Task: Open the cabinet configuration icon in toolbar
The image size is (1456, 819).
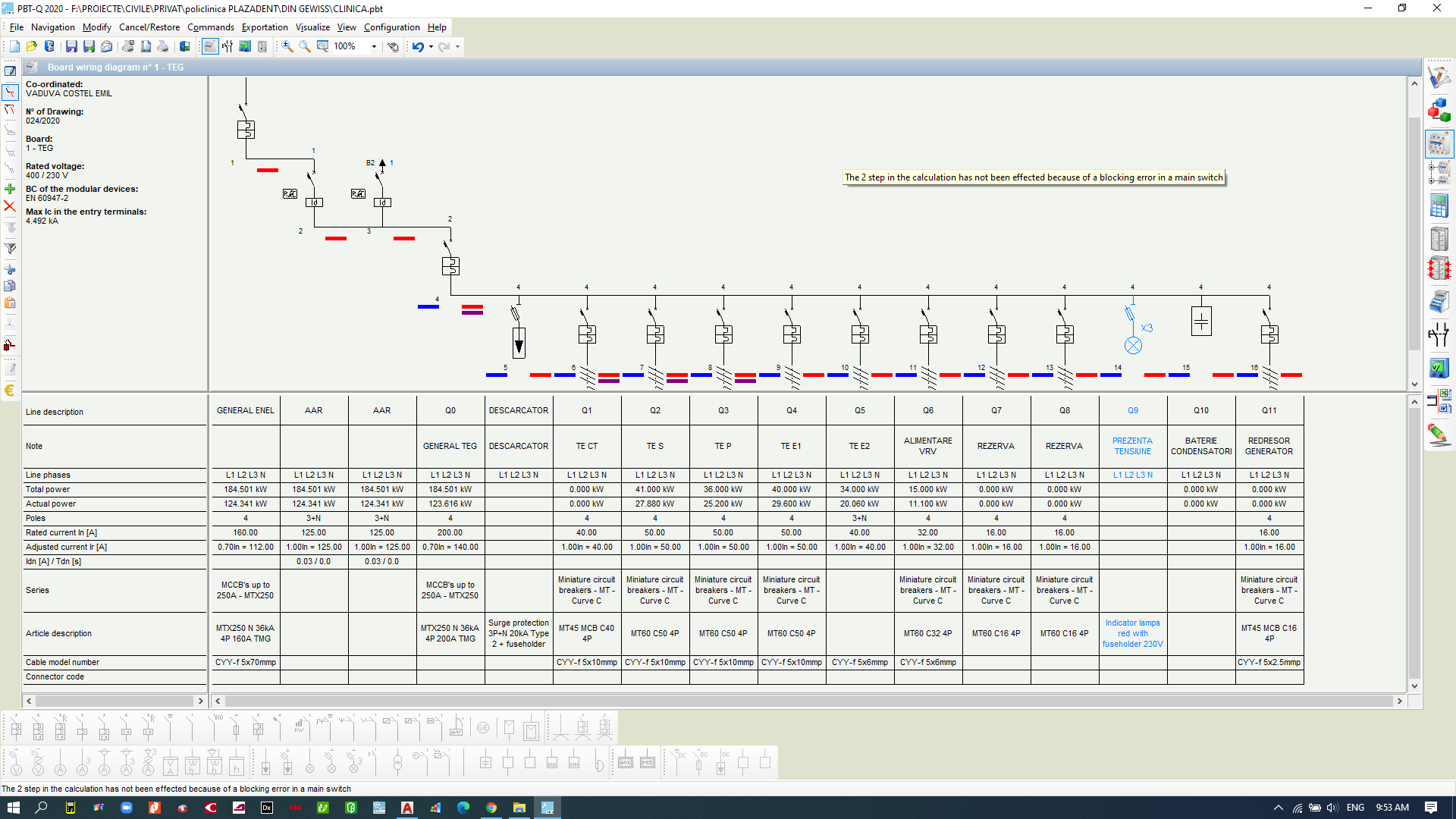Action: 262,46
